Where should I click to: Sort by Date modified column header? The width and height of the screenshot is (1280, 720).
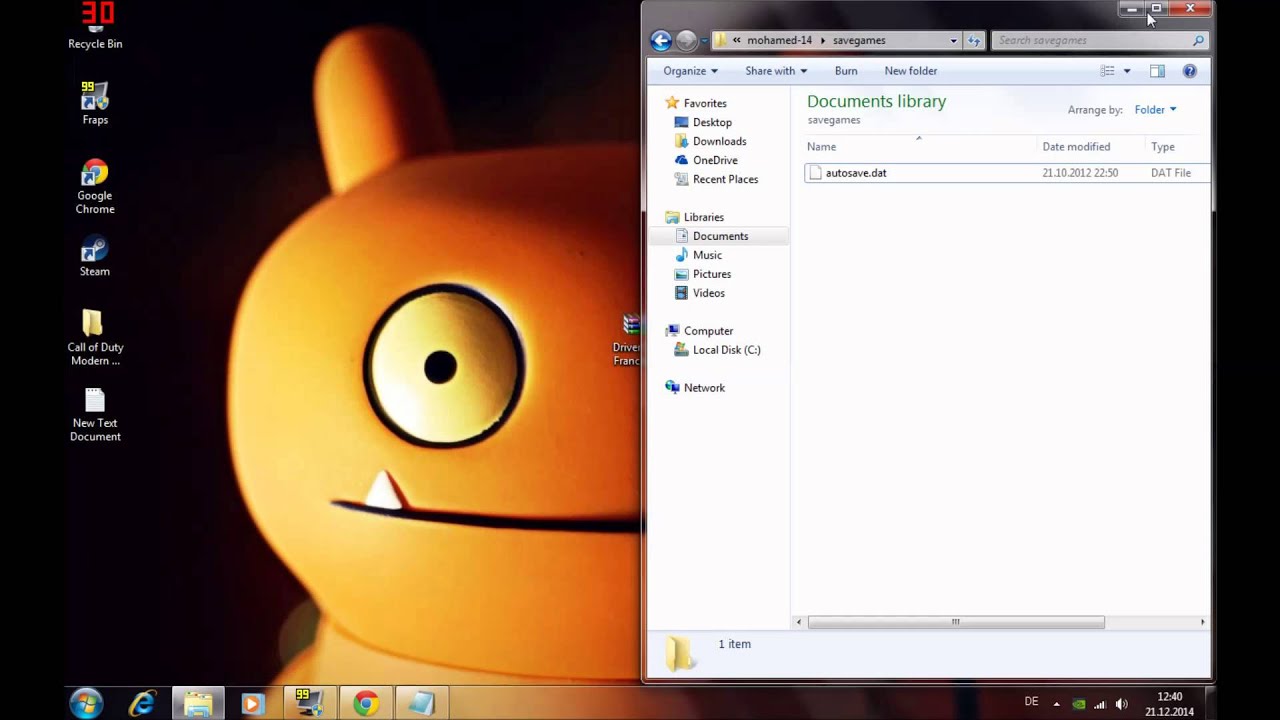coord(1076,147)
